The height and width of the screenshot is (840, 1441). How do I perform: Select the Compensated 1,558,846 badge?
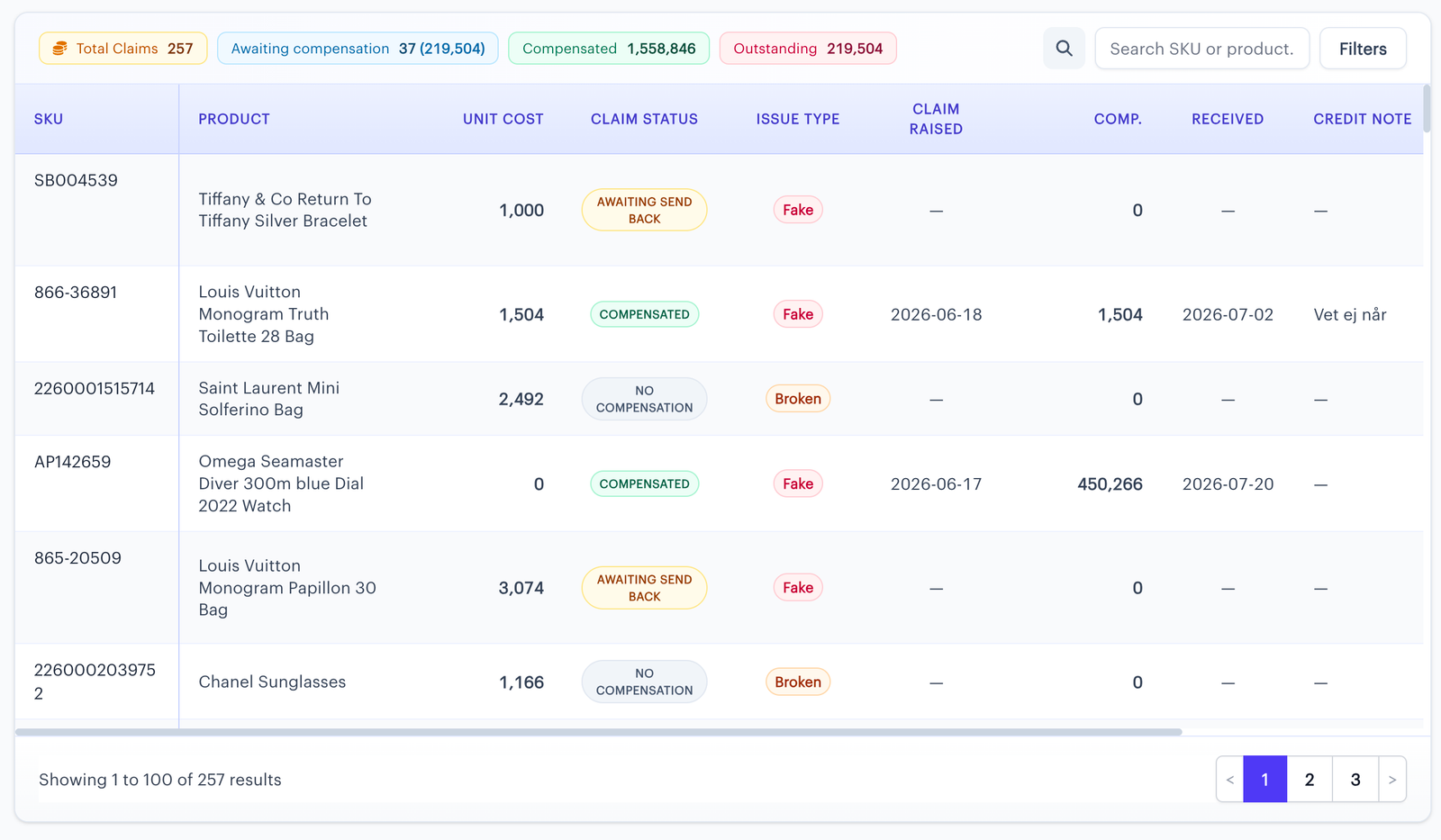click(609, 49)
